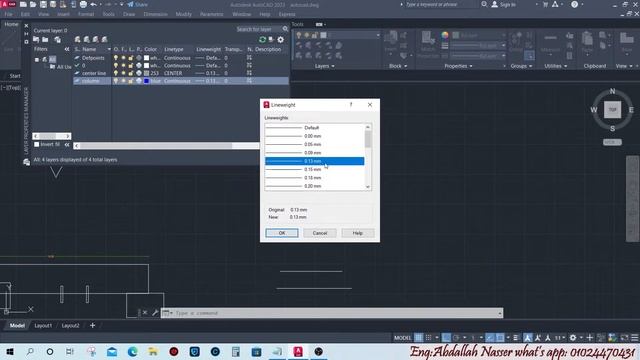Open File Explorer from the taskbar
The height and width of the screenshot is (360, 640).
point(153,351)
